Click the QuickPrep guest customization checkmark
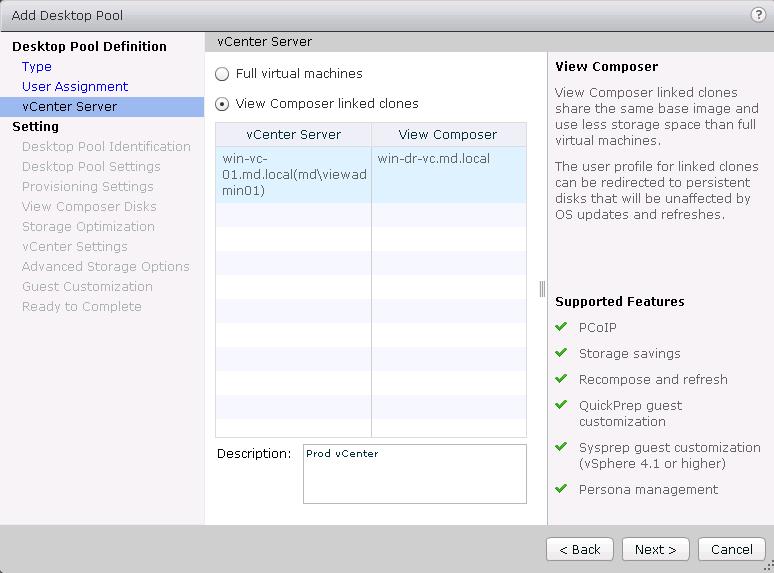 562,405
